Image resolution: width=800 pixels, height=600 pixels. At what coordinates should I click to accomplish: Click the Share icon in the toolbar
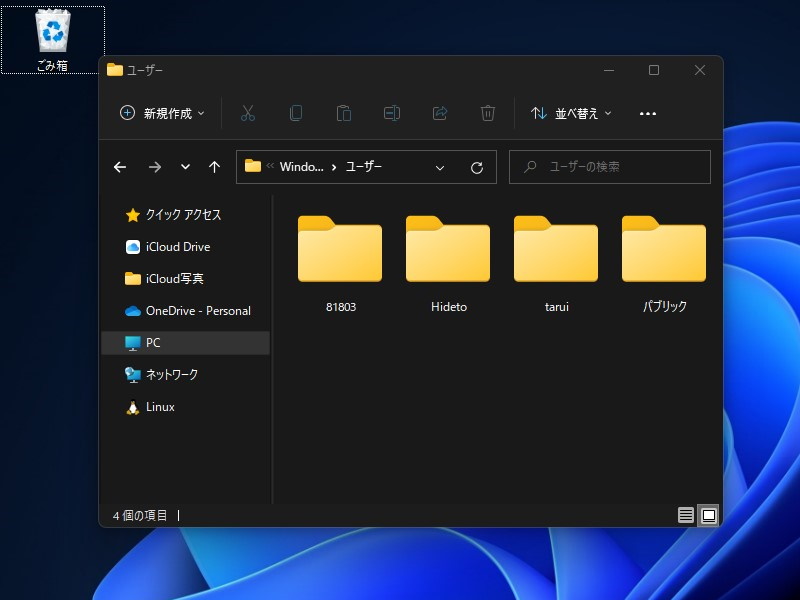point(440,113)
